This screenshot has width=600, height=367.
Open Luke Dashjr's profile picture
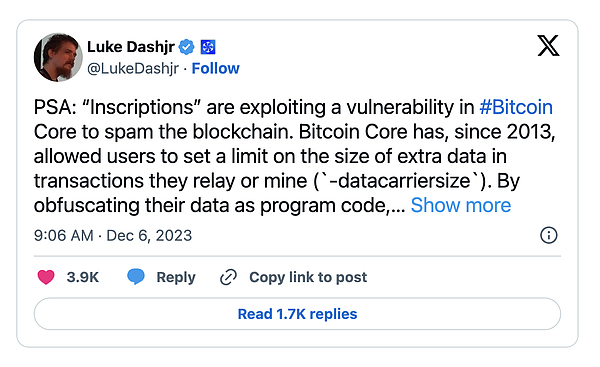58,57
